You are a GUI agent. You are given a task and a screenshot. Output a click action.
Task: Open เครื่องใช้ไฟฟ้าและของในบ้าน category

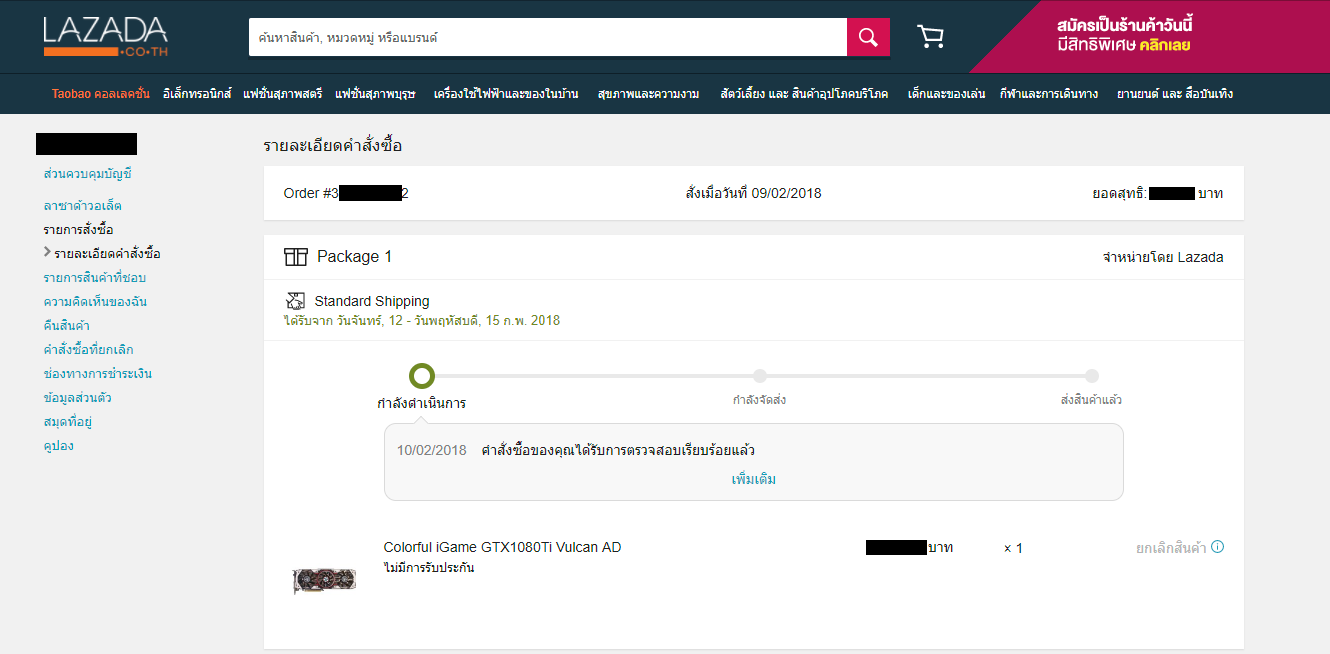(x=506, y=94)
